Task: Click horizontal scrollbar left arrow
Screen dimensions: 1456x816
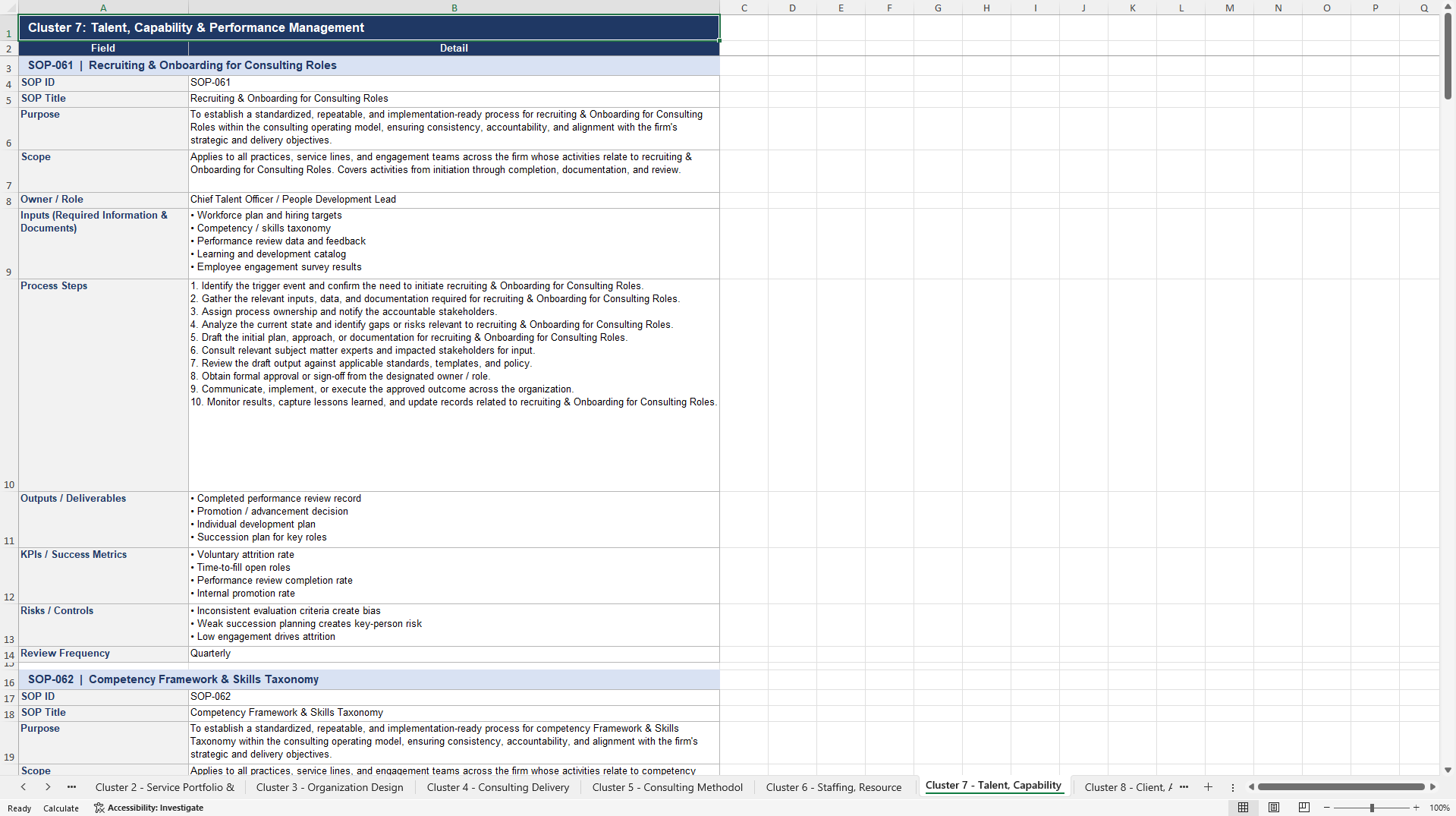Action: 1251,787
